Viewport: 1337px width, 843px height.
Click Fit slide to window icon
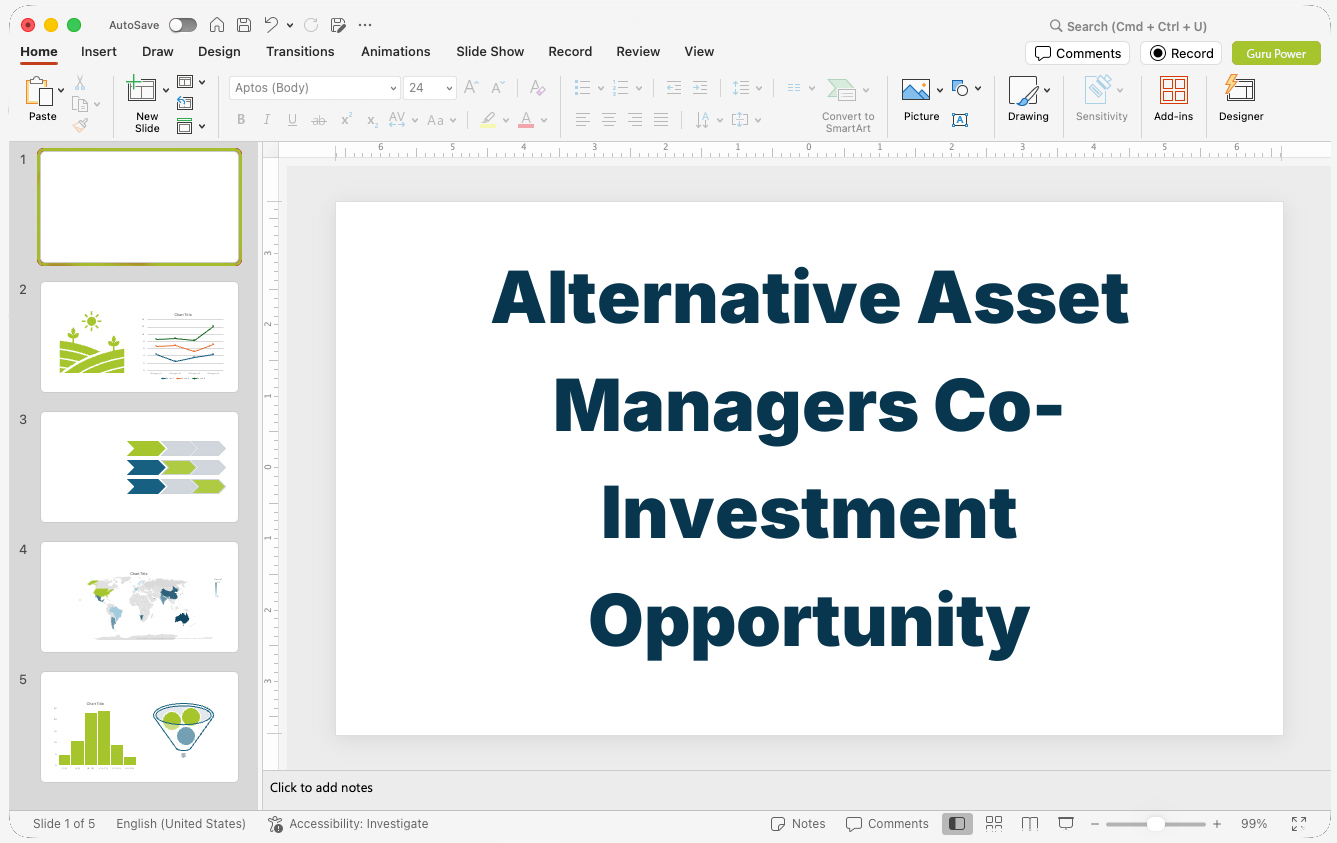tap(1299, 824)
